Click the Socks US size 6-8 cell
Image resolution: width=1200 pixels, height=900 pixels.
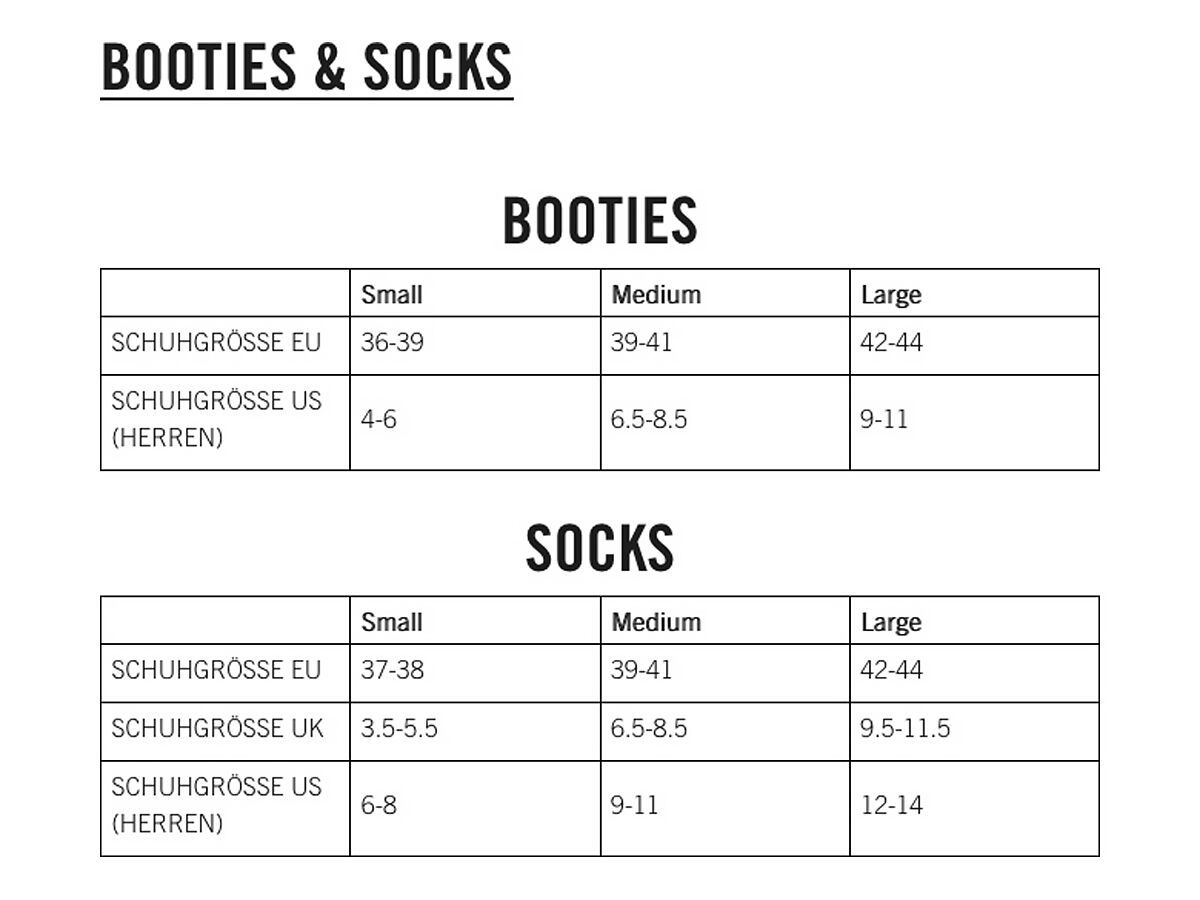pyautogui.click(x=379, y=805)
